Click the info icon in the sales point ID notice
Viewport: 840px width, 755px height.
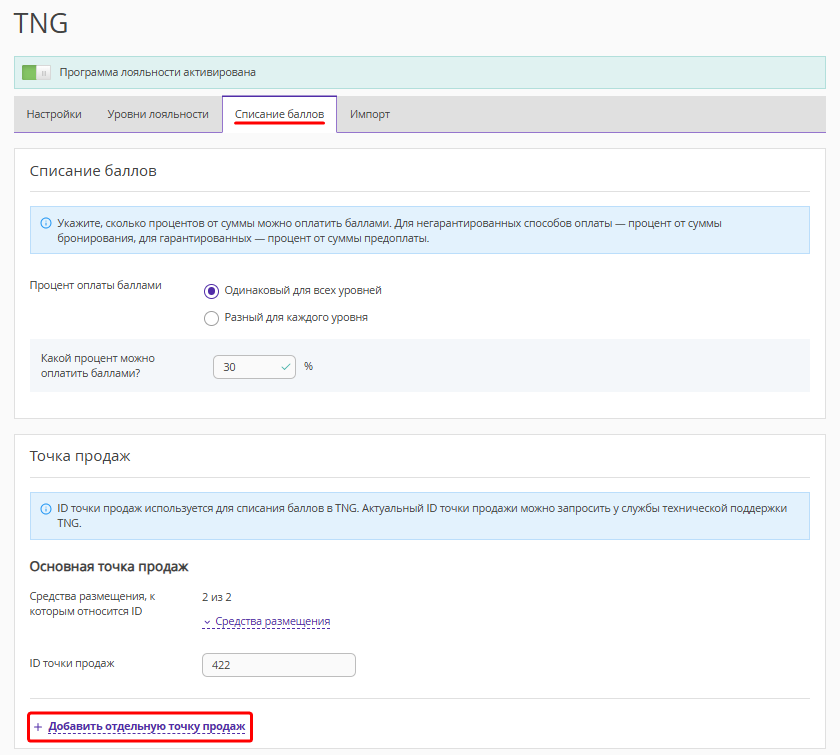click(x=45, y=509)
